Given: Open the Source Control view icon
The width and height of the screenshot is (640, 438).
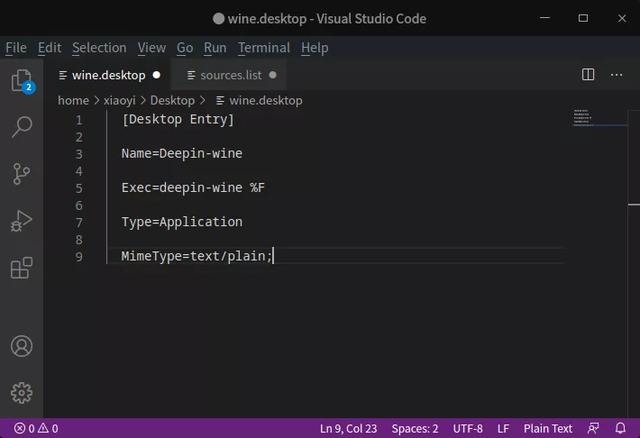Looking at the screenshot, I should pyautogui.click(x=21, y=174).
